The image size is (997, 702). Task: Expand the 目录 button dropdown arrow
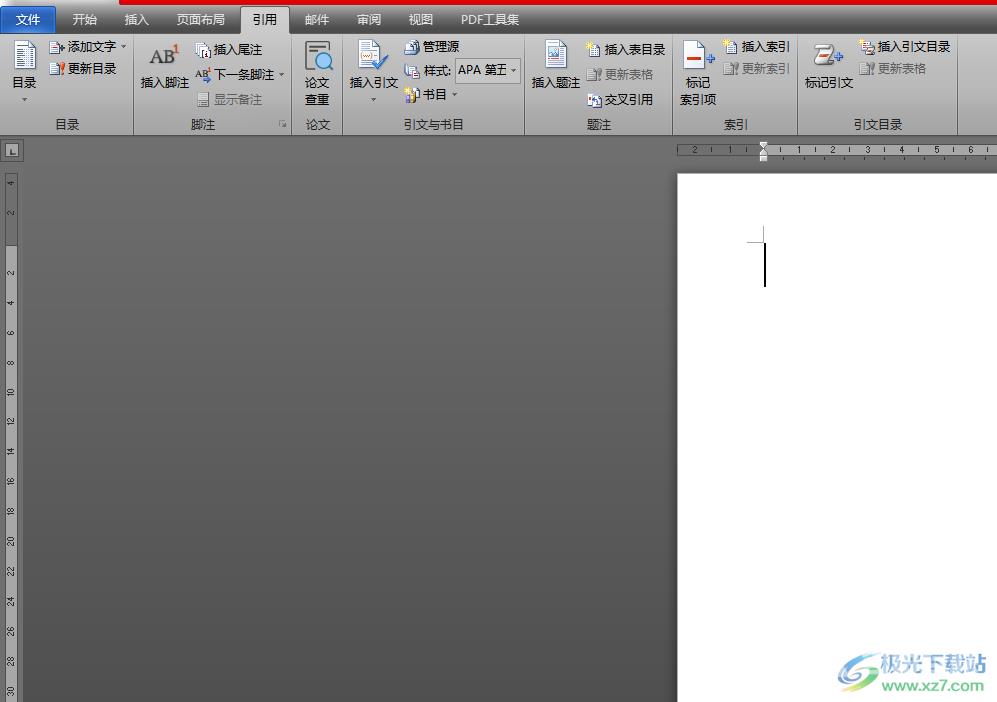[25, 100]
